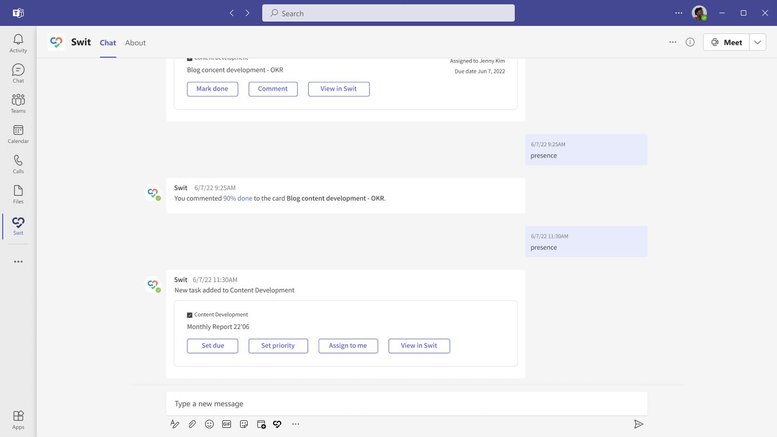Viewport: 777px width, 437px height.
Task: Click the Set priority button
Action: (278, 346)
